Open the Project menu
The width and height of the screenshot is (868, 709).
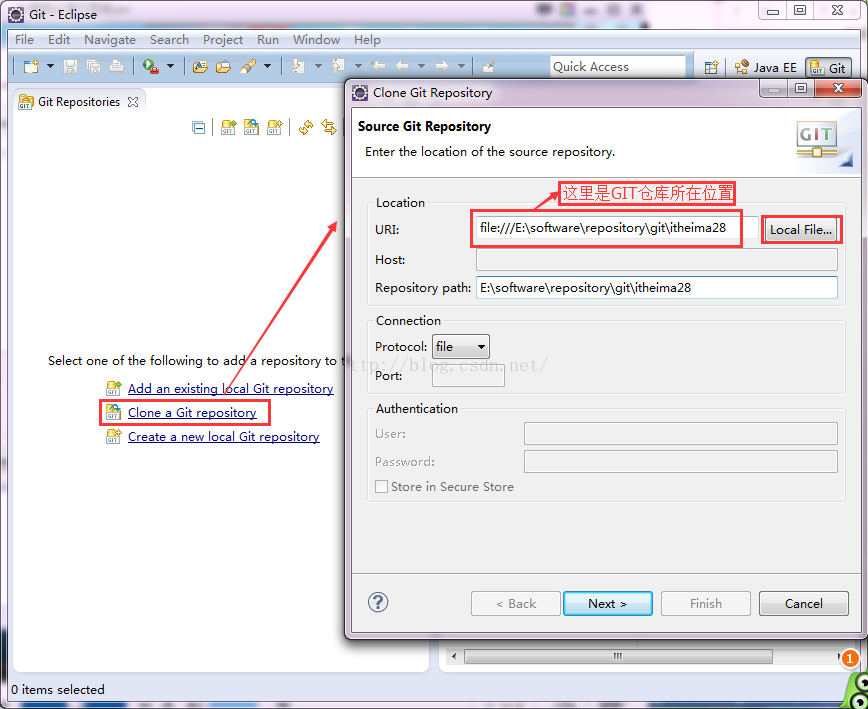tap(223, 40)
